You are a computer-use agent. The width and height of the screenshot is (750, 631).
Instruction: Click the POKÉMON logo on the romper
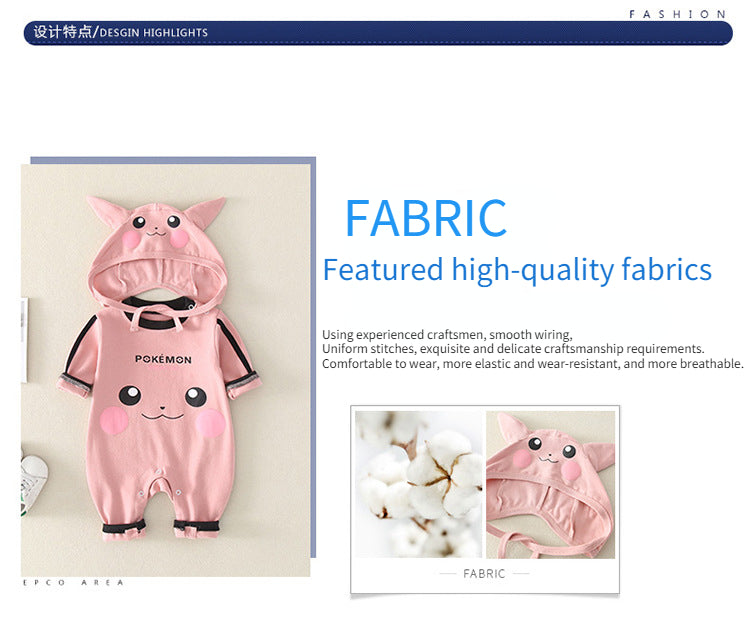click(163, 358)
